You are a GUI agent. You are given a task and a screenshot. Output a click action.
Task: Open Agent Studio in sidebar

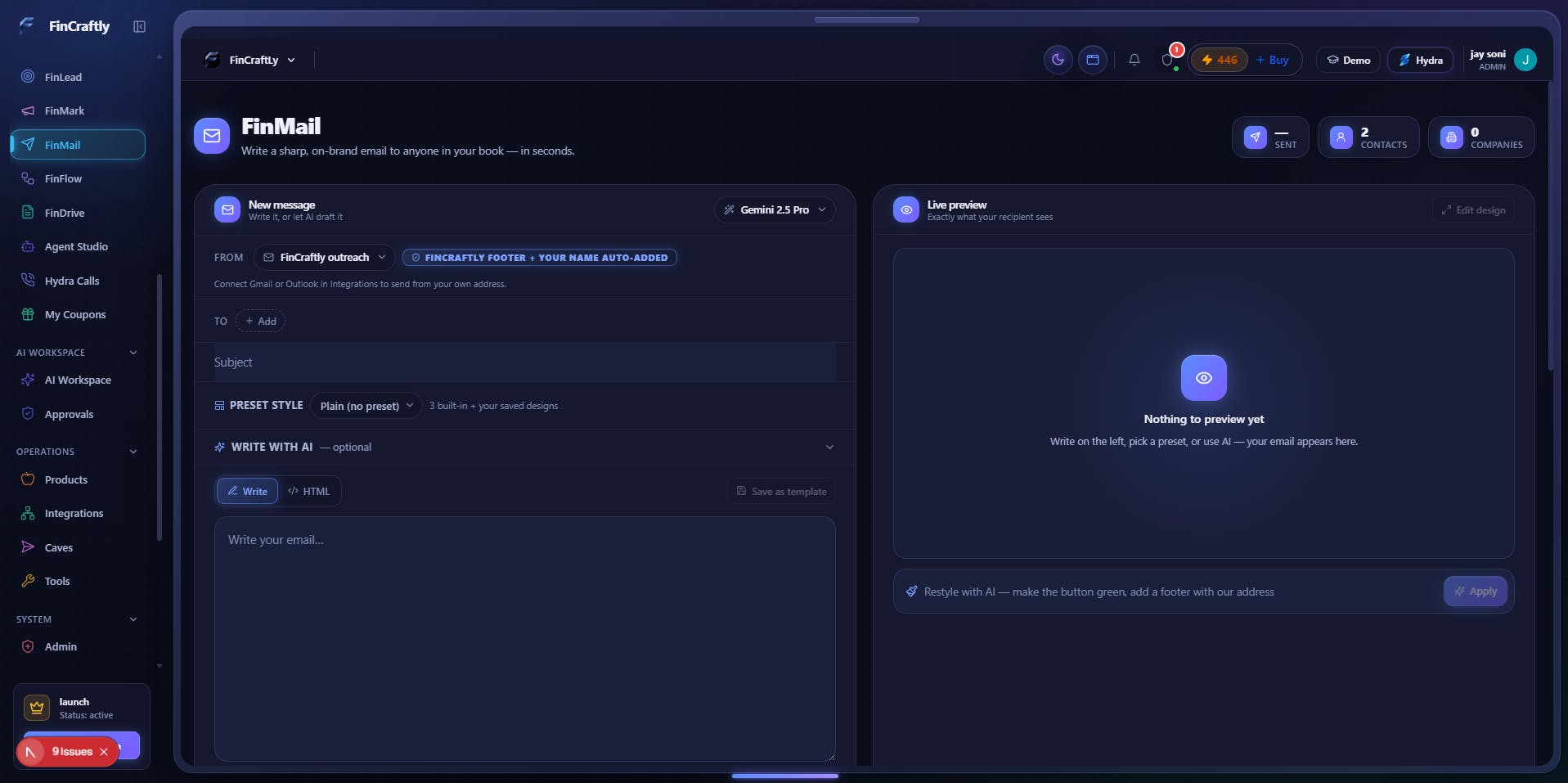pos(78,246)
